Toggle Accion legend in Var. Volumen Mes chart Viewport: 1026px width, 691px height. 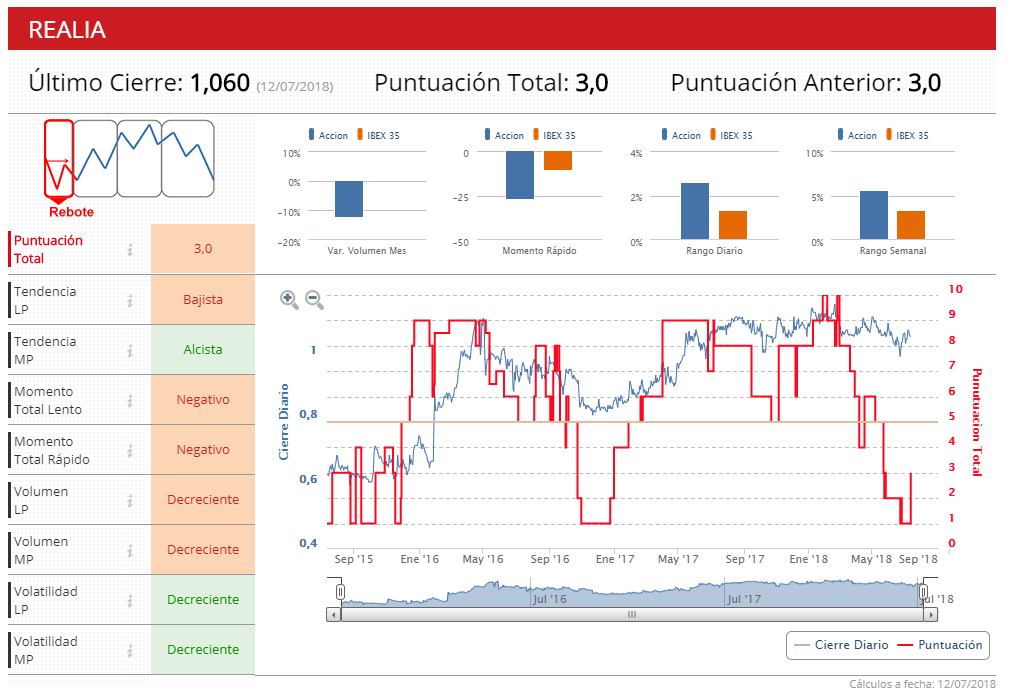328,135
